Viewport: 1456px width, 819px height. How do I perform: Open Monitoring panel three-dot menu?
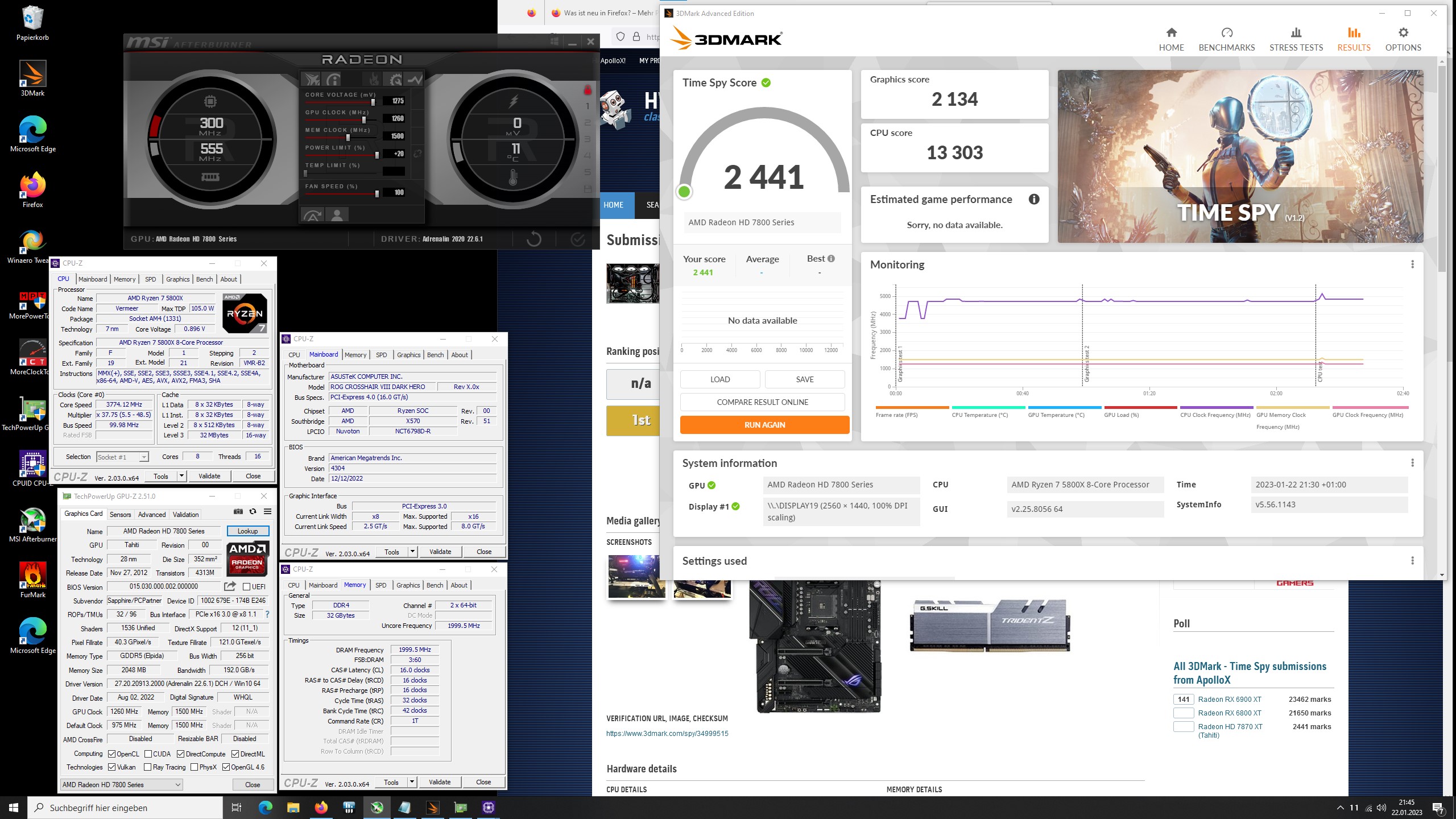tap(1412, 264)
